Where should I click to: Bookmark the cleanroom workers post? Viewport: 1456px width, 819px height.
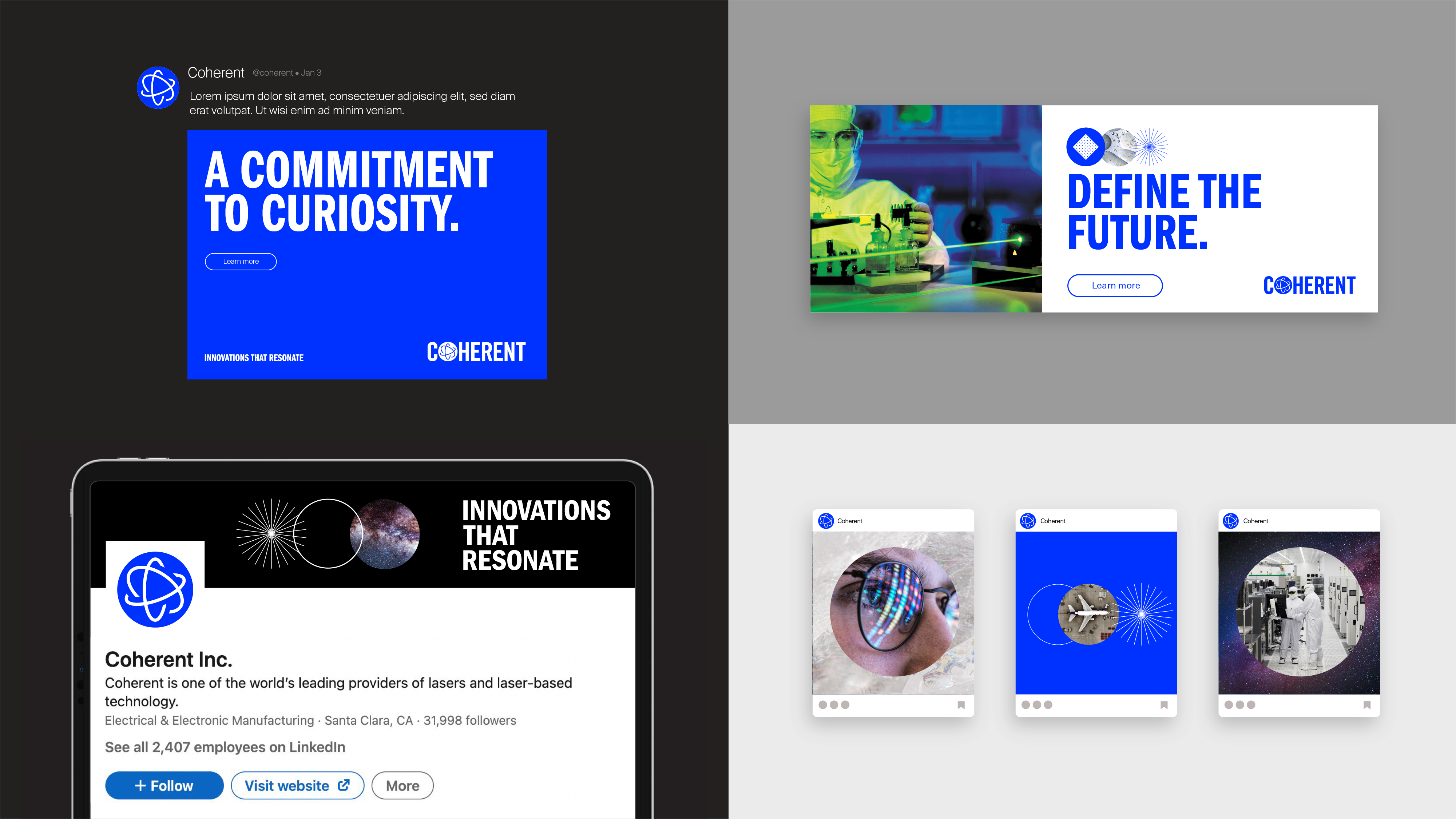(1367, 705)
